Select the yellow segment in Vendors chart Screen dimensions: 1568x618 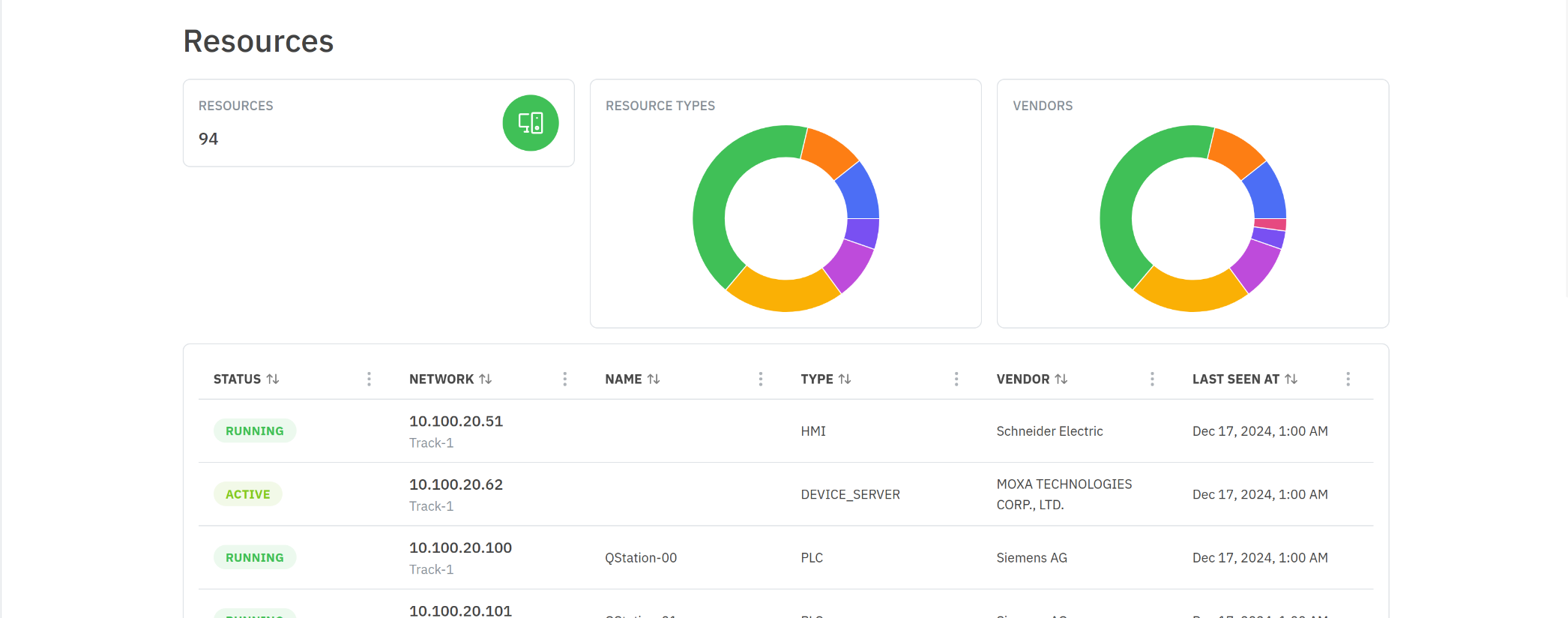tap(1189, 295)
